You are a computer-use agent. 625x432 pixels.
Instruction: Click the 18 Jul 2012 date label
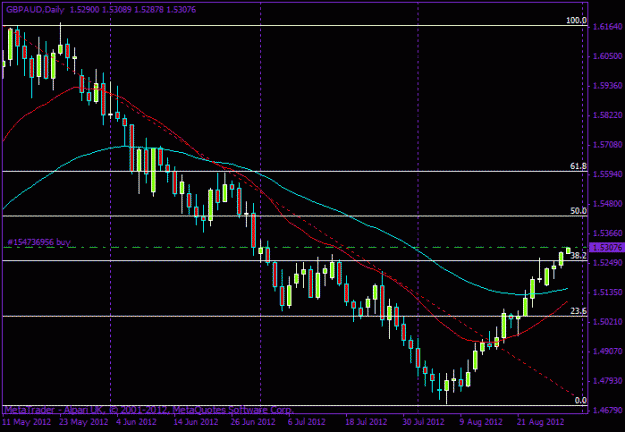pos(367,422)
